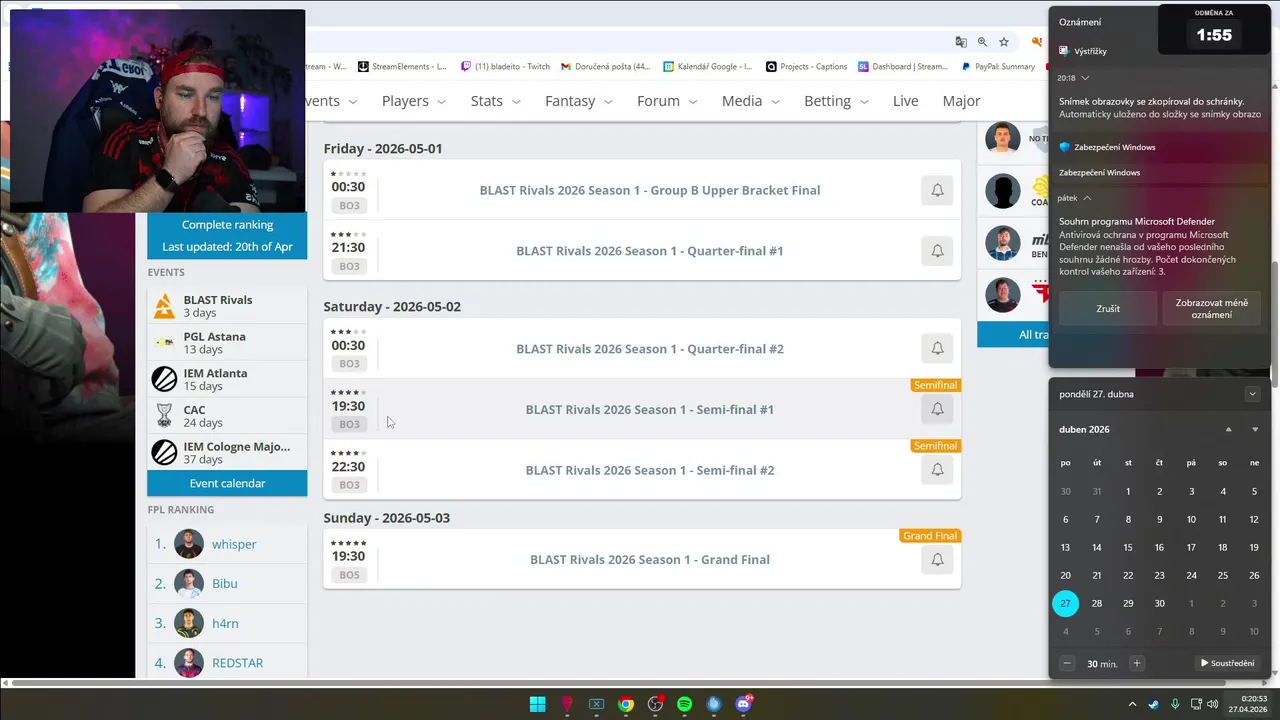Click the Zrušit notification button

tap(1108, 309)
